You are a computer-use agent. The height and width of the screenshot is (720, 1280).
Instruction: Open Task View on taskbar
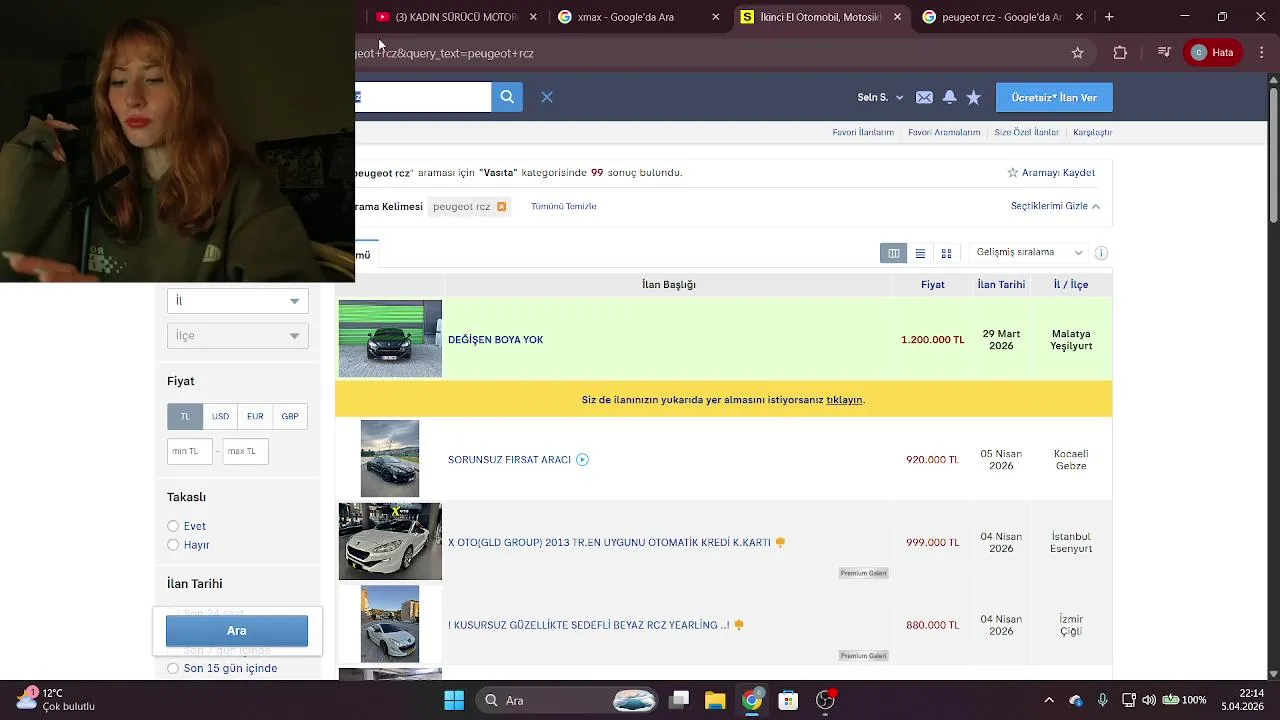pos(679,700)
